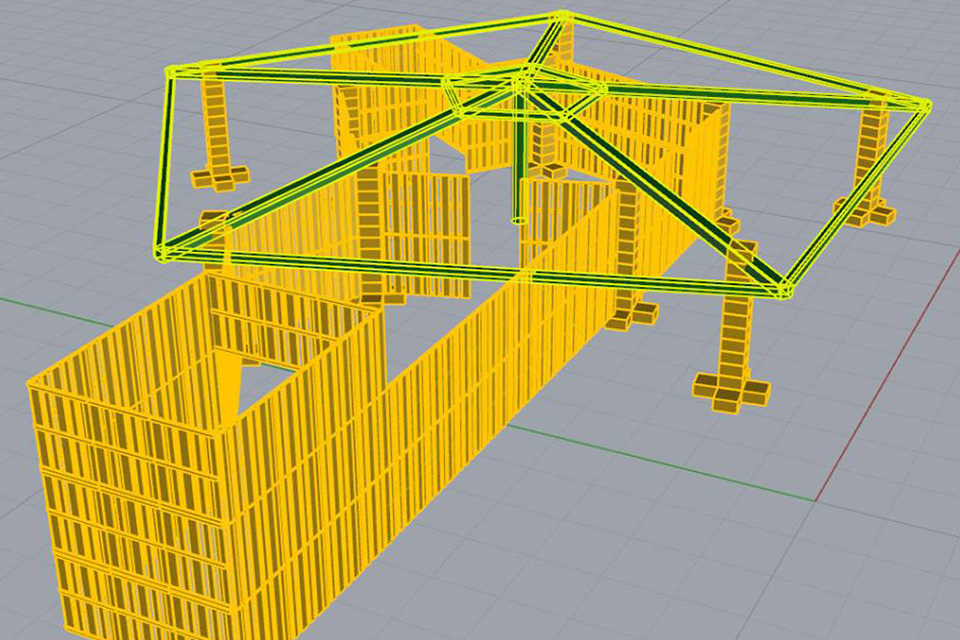Click the front-right corner joint of the roof frame

point(782,288)
